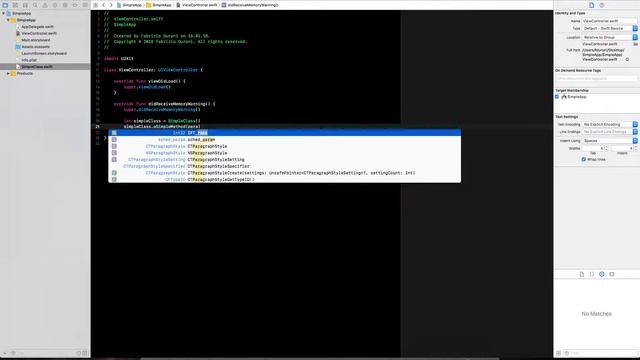Click the library filter field
Image resolution: width=640 pixels, height=360 pixels.
(x=600, y=353)
